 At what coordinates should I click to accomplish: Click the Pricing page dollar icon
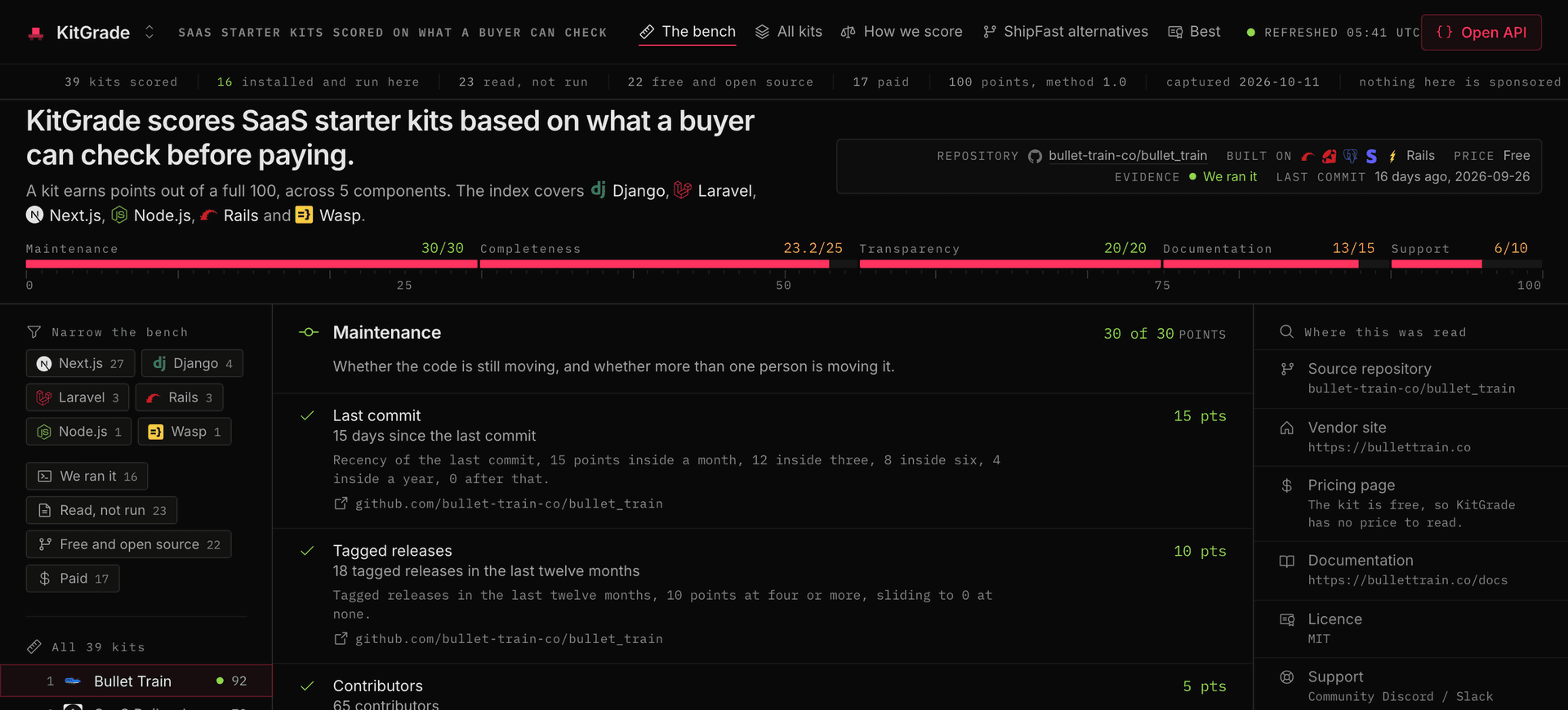point(1287,486)
